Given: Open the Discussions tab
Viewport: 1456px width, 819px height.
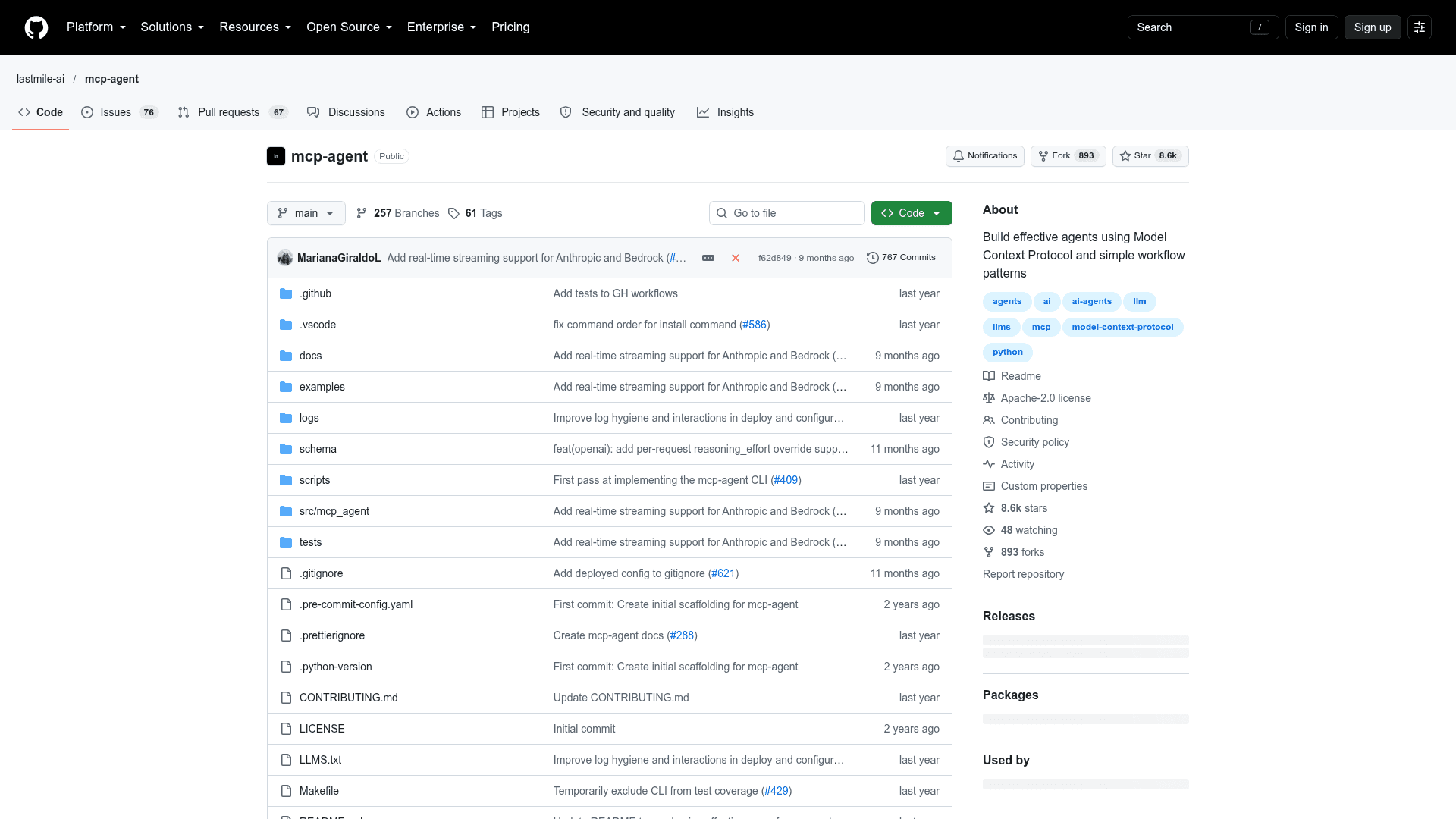Looking at the screenshot, I should coord(346,112).
